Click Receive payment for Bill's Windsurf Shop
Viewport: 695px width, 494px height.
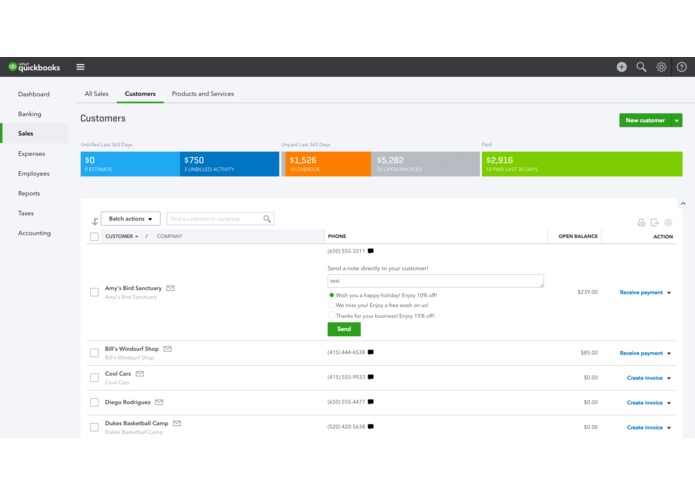click(x=641, y=353)
